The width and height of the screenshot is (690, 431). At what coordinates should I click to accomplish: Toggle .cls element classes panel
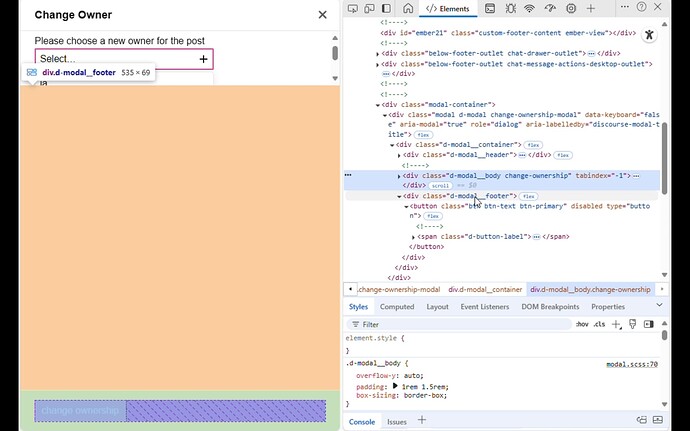point(599,324)
